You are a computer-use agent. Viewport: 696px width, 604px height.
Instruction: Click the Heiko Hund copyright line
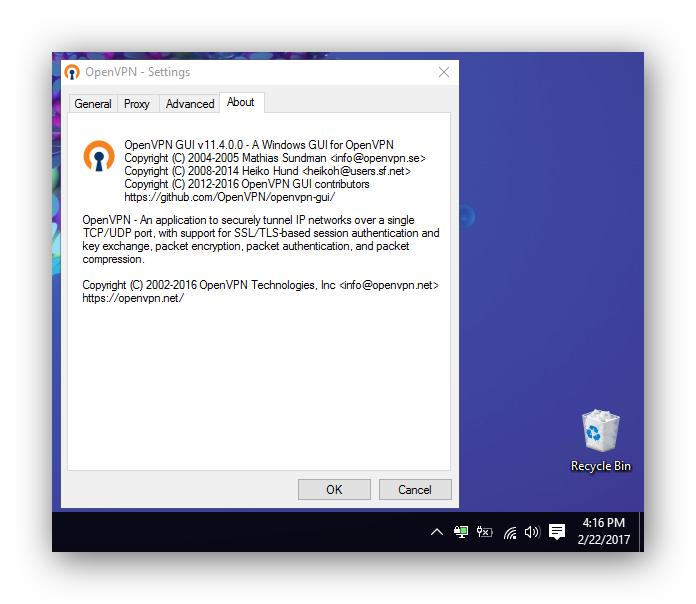[268, 171]
